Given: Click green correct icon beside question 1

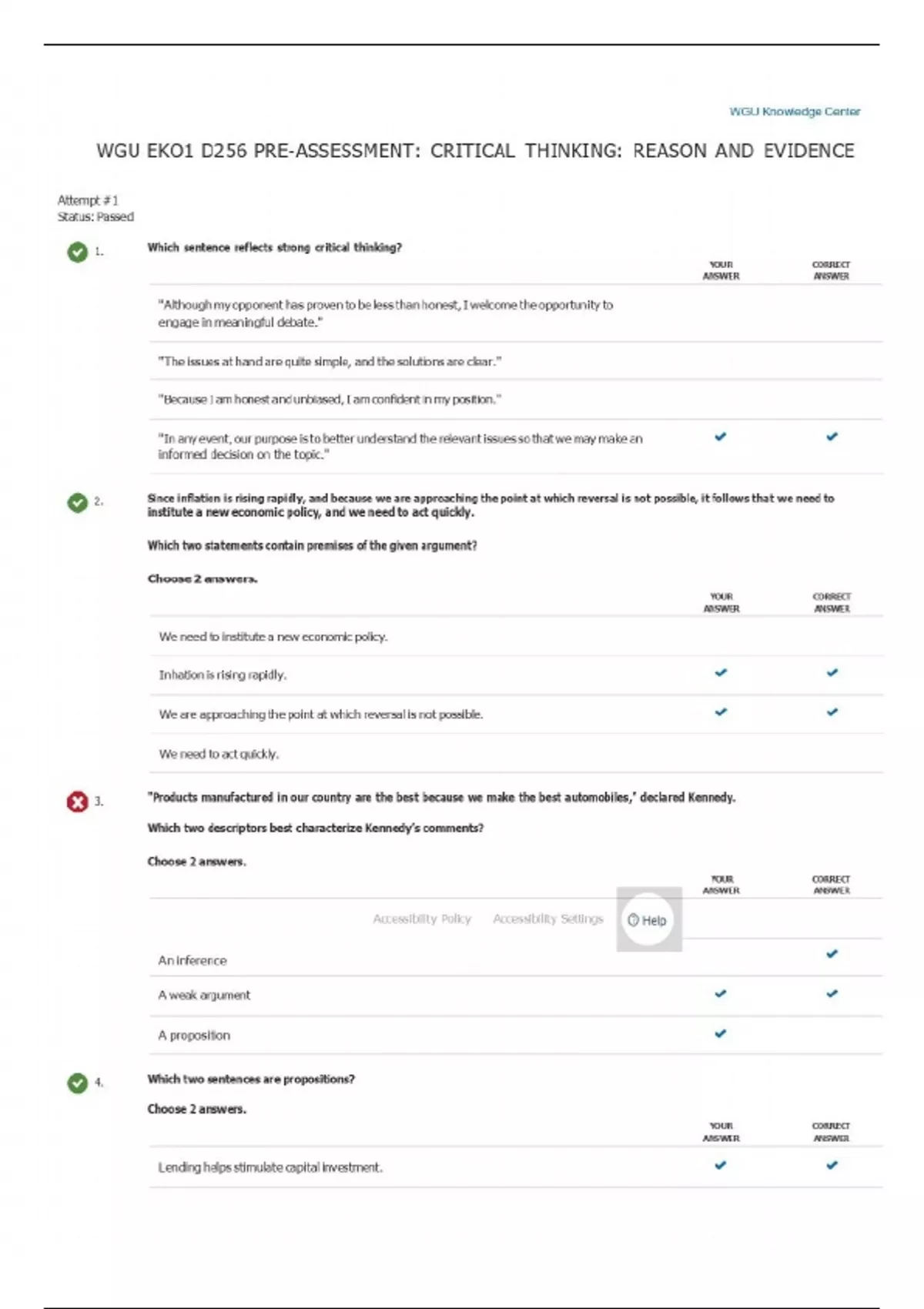Looking at the screenshot, I should pos(78,252).
